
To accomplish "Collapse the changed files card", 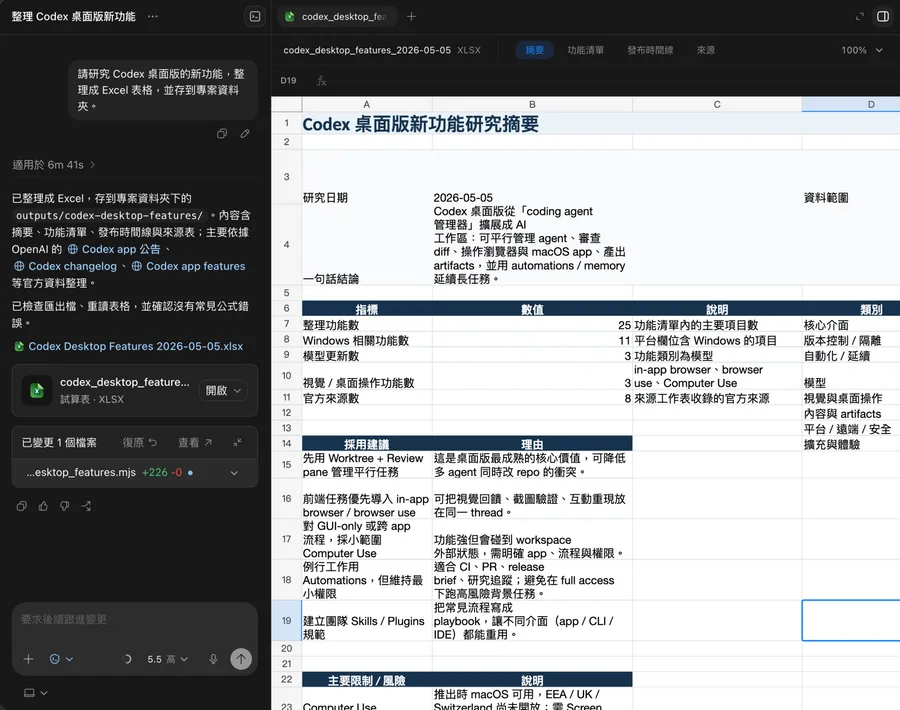I will tap(237, 443).
